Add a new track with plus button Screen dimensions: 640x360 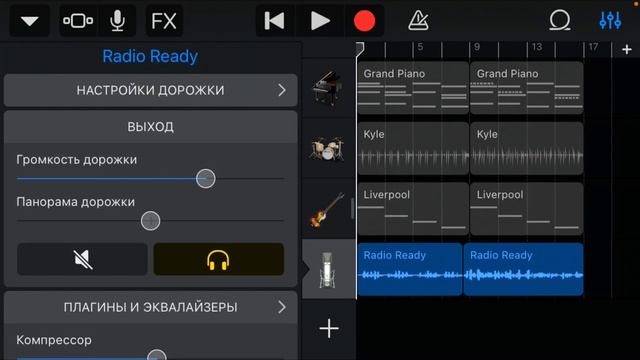[x=329, y=329]
